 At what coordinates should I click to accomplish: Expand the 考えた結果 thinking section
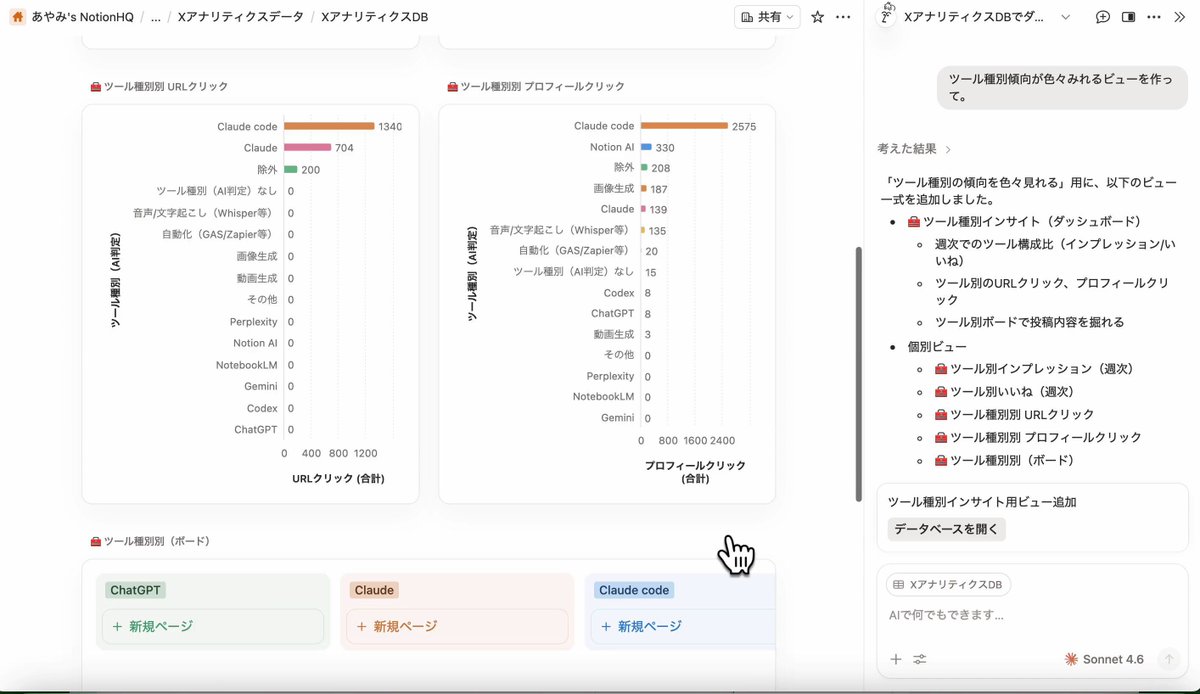tap(914, 149)
